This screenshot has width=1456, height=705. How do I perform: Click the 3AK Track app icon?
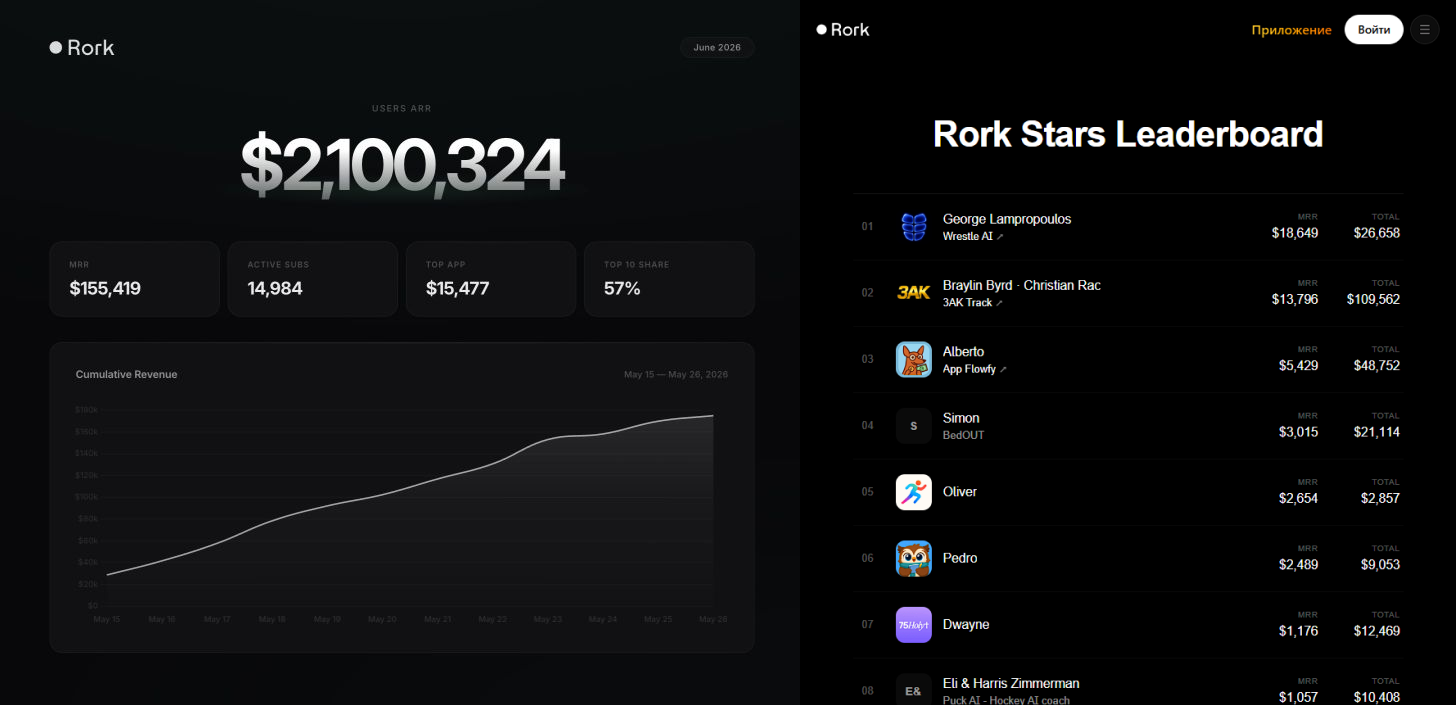pos(914,293)
